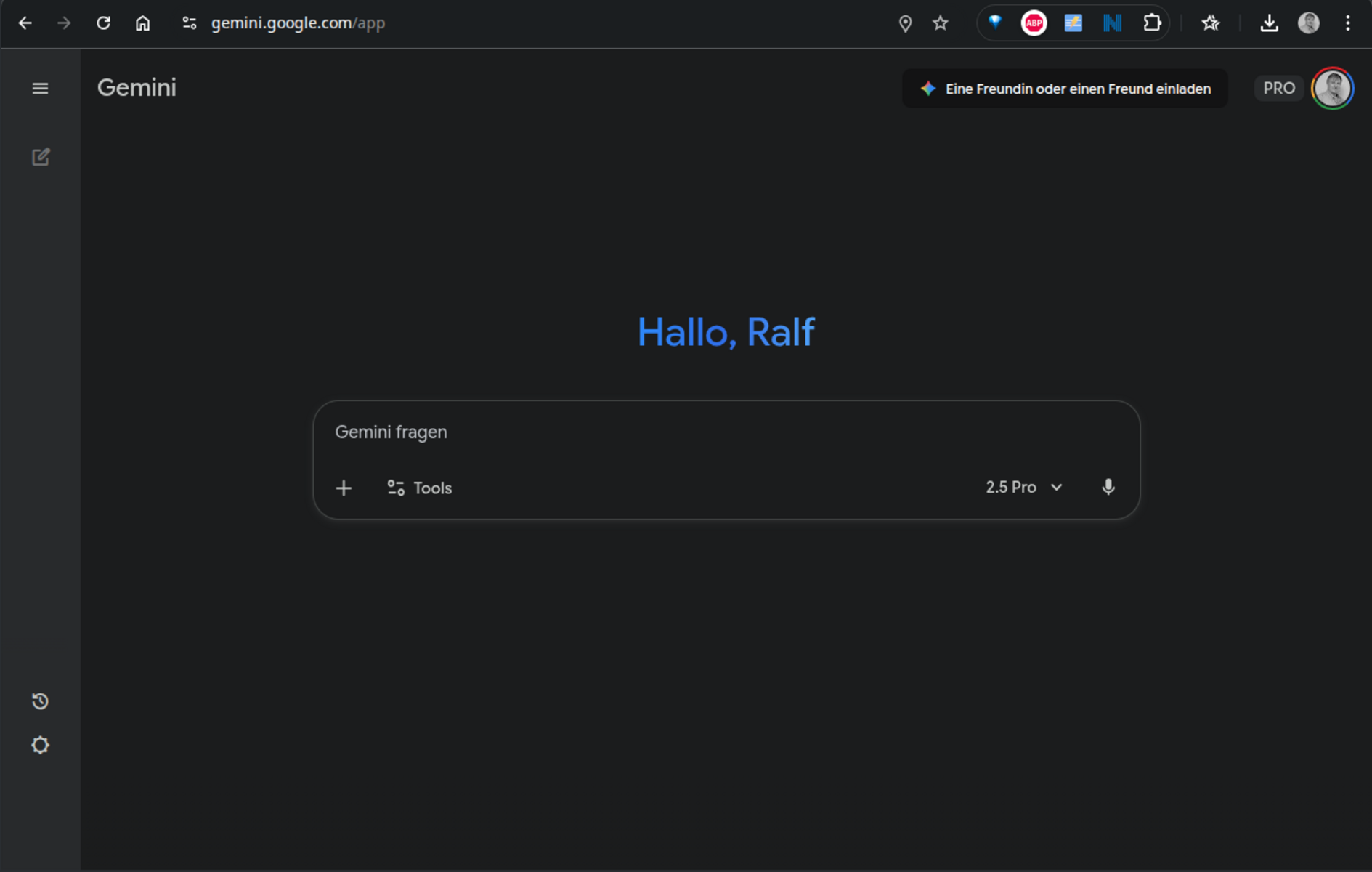Expand the 2.5 Pro model dropdown
1372x872 pixels.
coord(1023,488)
